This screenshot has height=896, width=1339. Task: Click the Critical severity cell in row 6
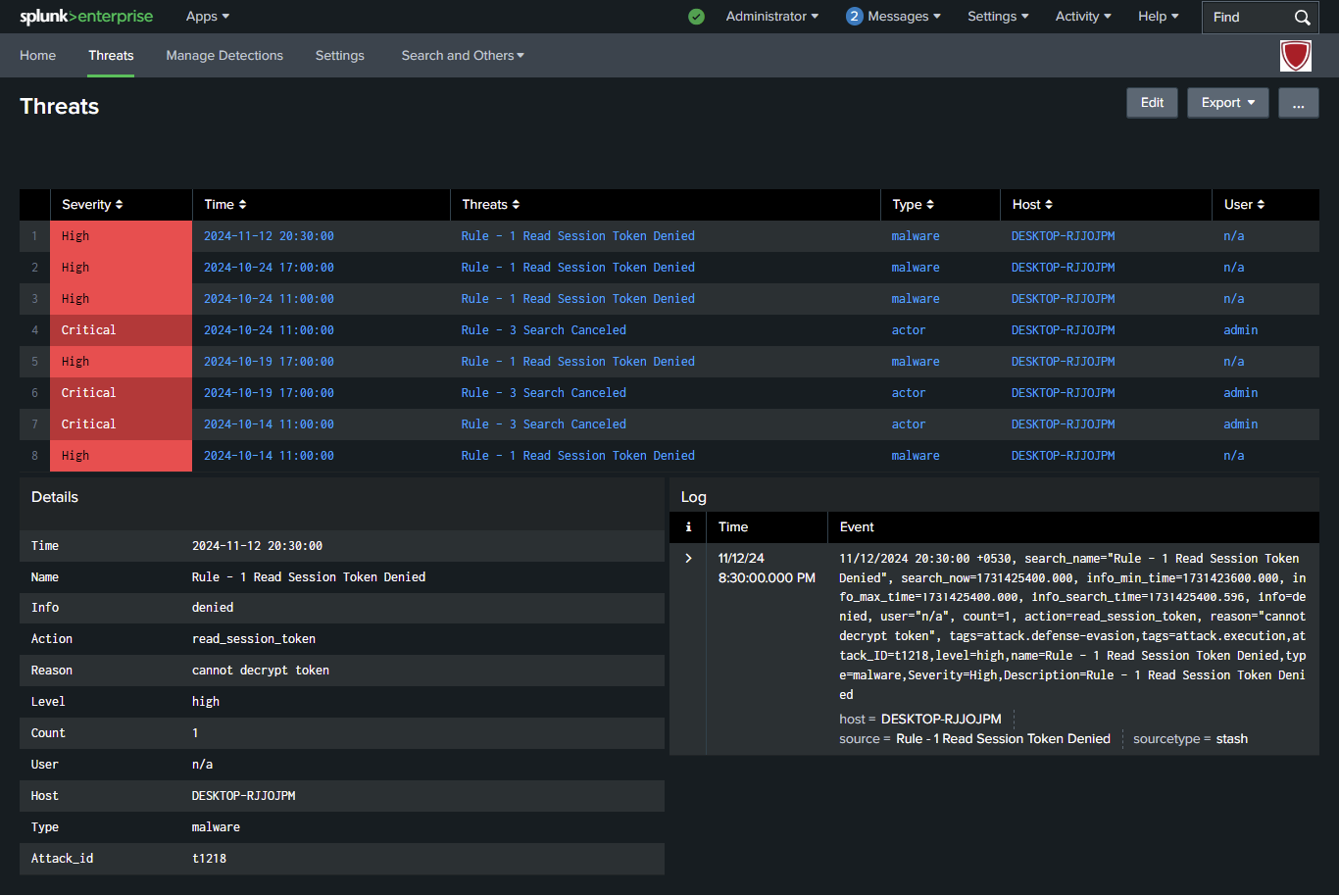click(x=121, y=393)
